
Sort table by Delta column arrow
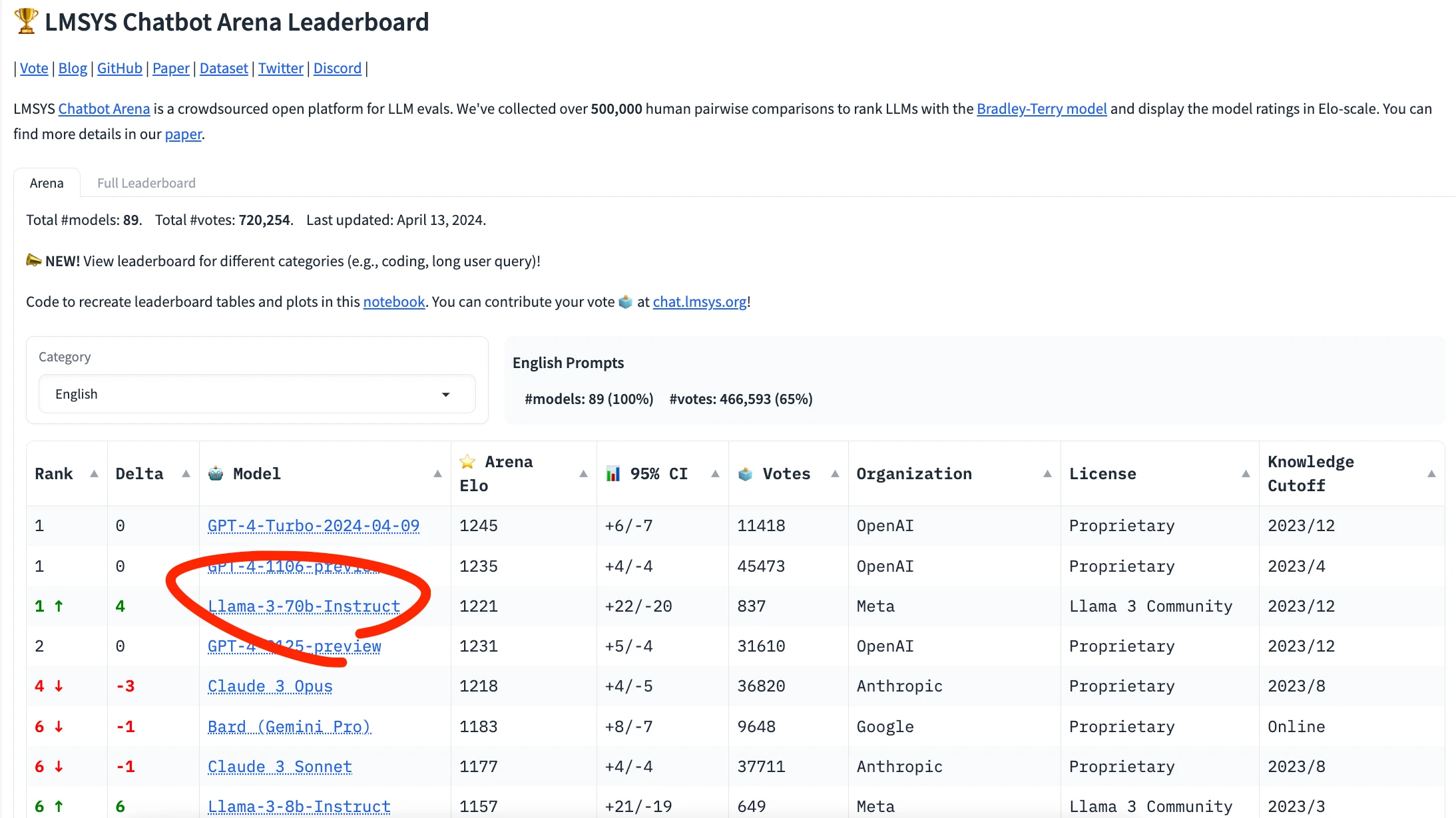tap(186, 474)
